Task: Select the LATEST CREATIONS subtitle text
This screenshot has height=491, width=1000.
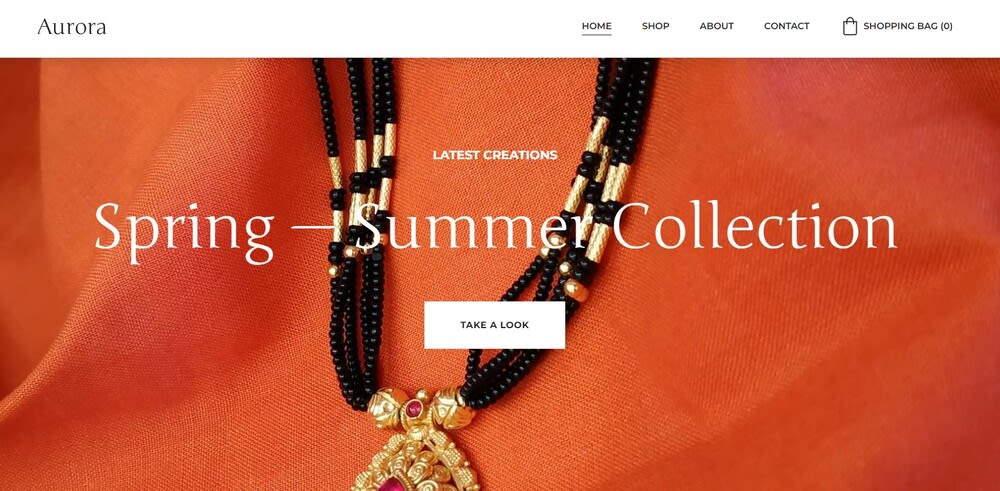Action: [x=495, y=155]
